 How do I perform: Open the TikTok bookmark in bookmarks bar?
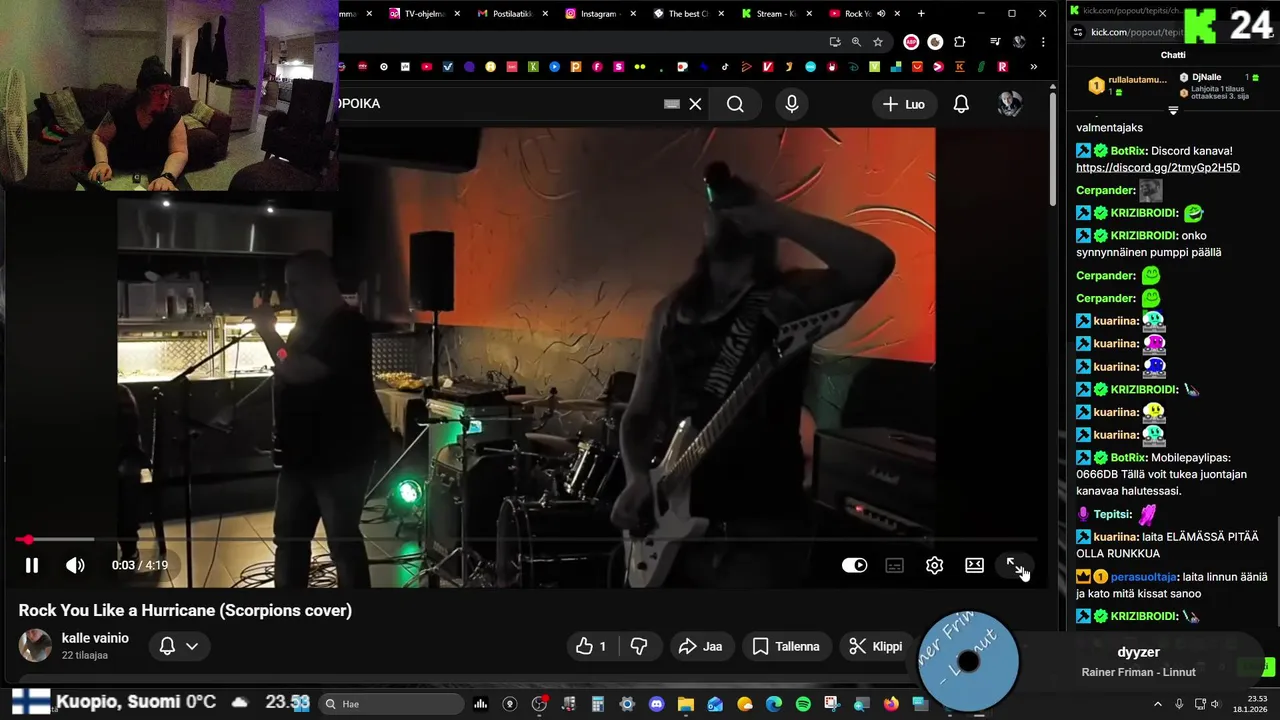(726, 67)
